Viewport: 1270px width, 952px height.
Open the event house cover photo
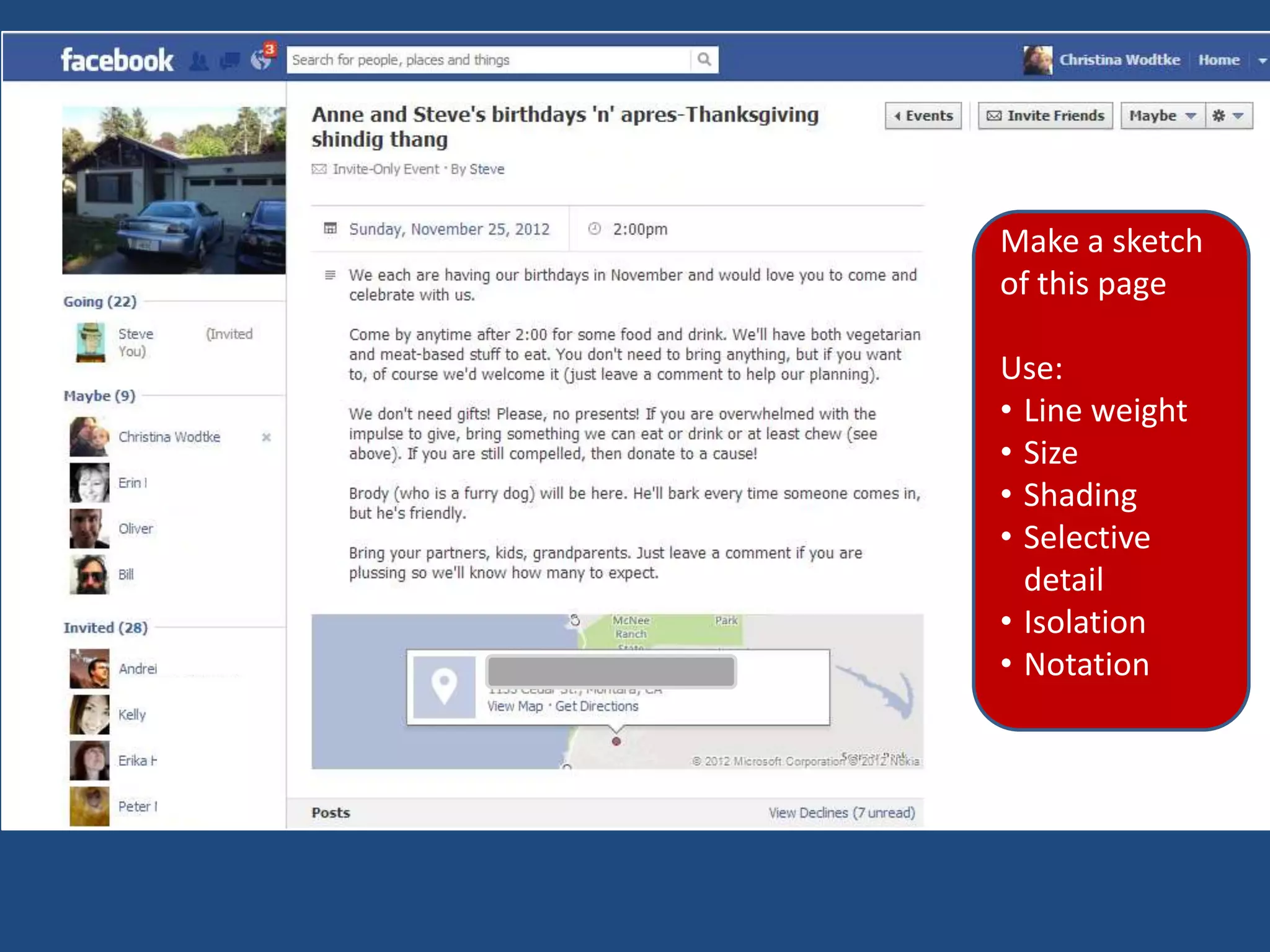pyautogui.click(x=174, y=190)
